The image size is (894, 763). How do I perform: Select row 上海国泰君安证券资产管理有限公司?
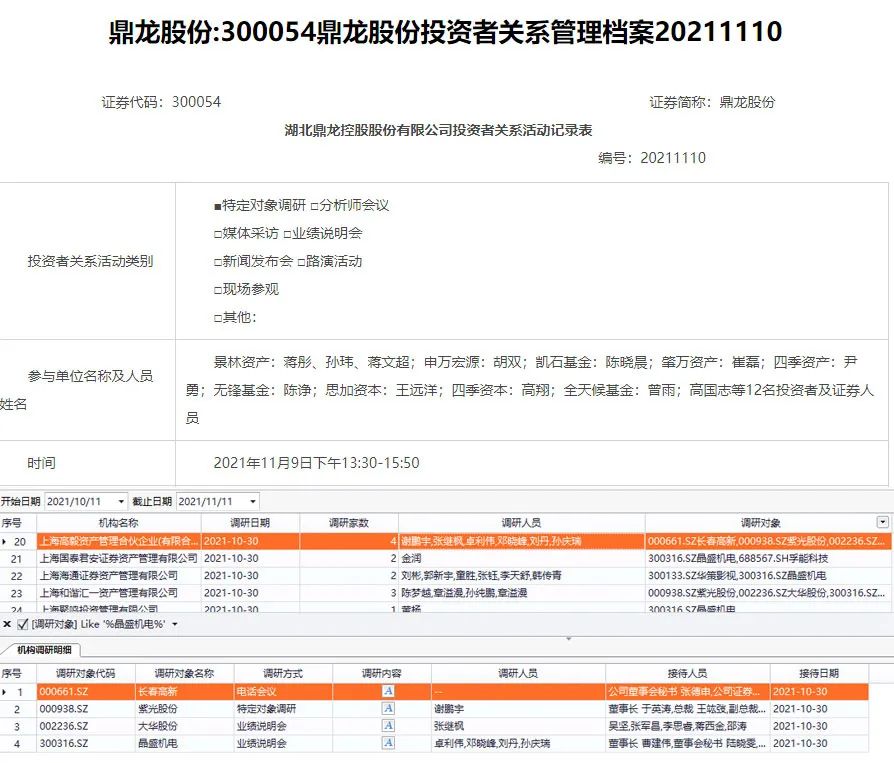446,559
